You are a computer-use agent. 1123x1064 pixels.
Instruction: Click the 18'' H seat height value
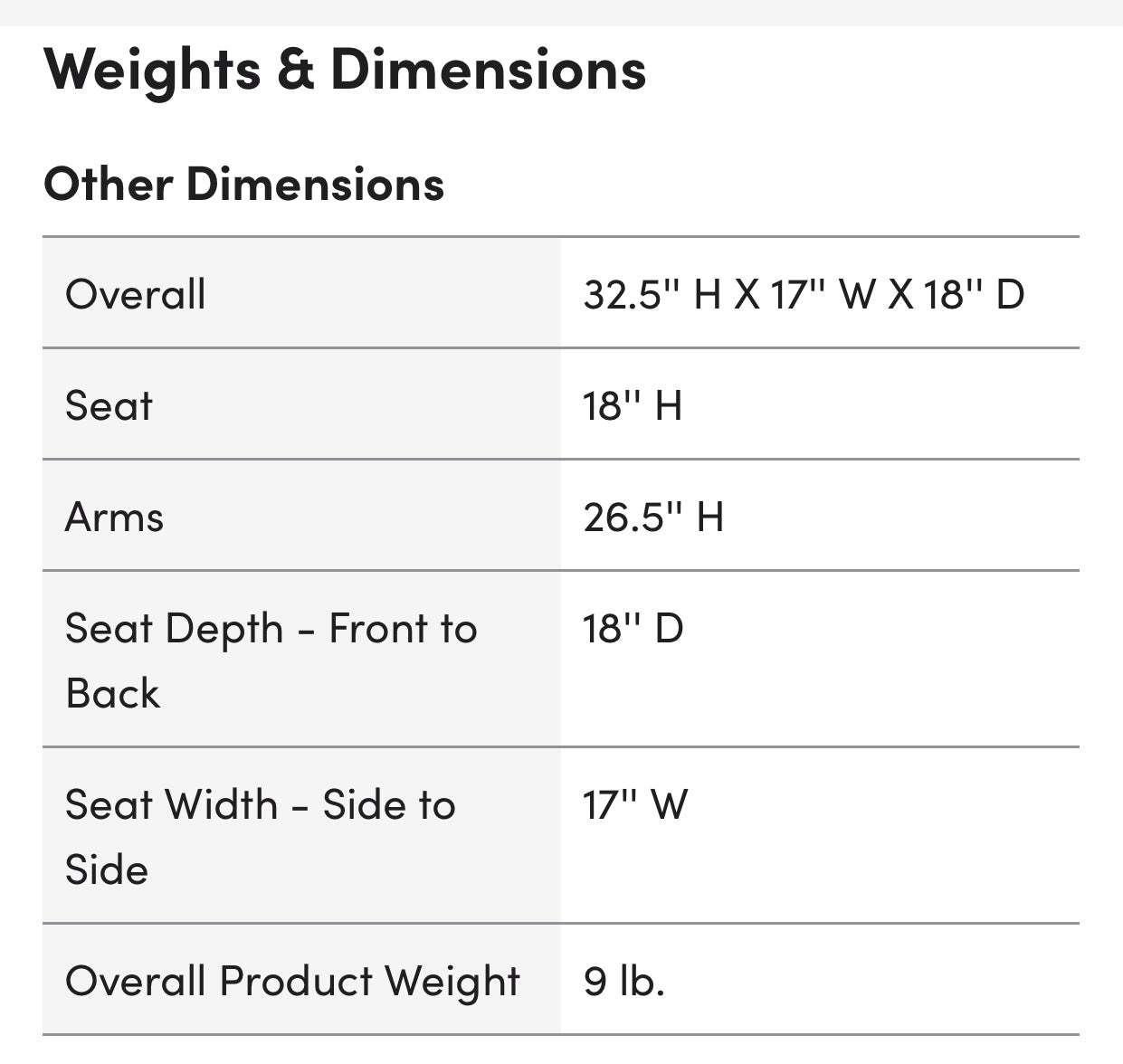(632, 406)
